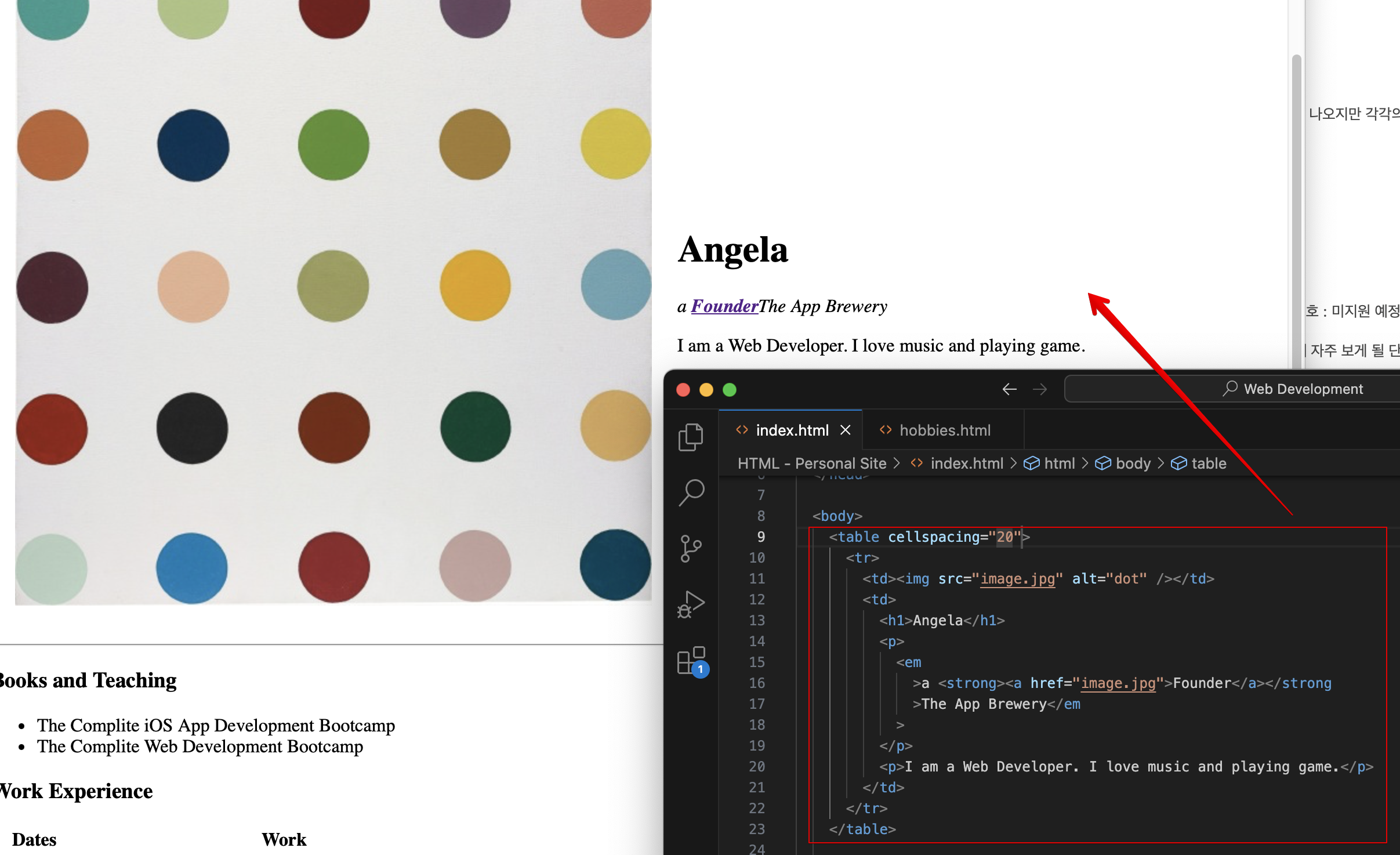Image resolution: width=1400 pixels, height=855 pixels.
Task: Click 'The App Brewery' text on page
Action: tap(823, 306)
